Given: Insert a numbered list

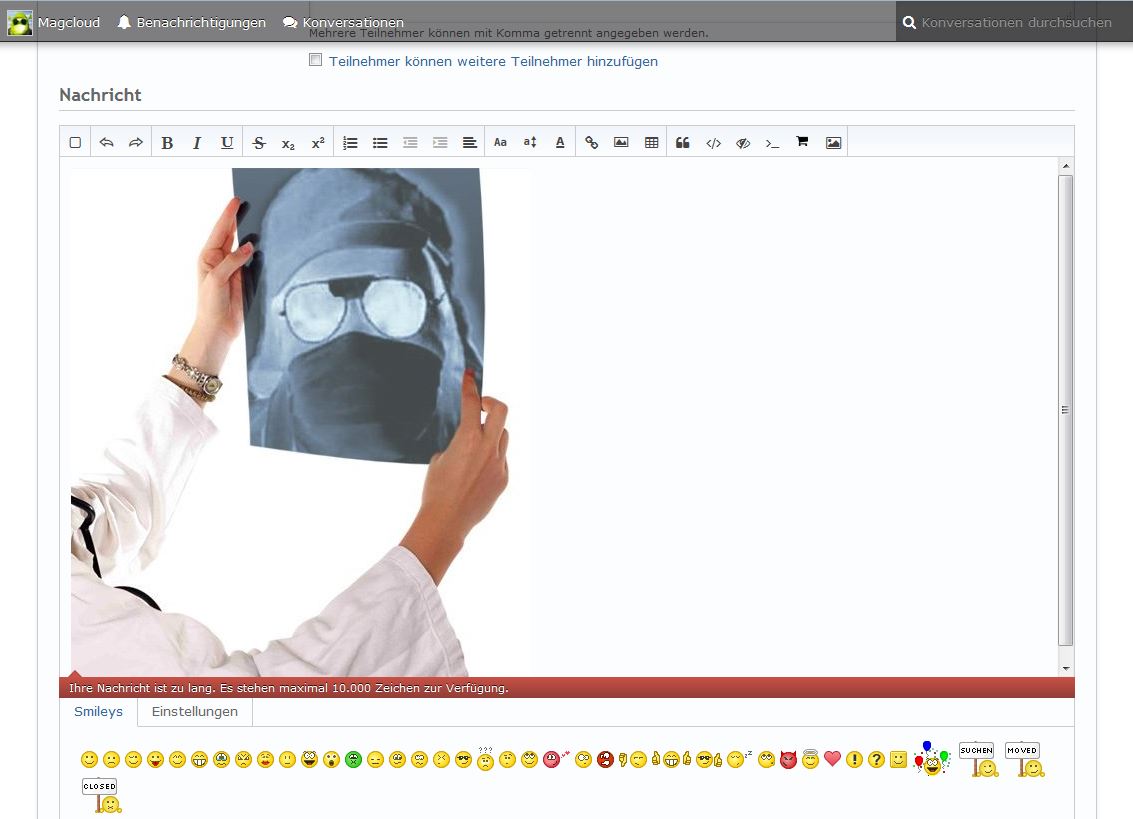Looking at the screenshot, I should 350,142.
